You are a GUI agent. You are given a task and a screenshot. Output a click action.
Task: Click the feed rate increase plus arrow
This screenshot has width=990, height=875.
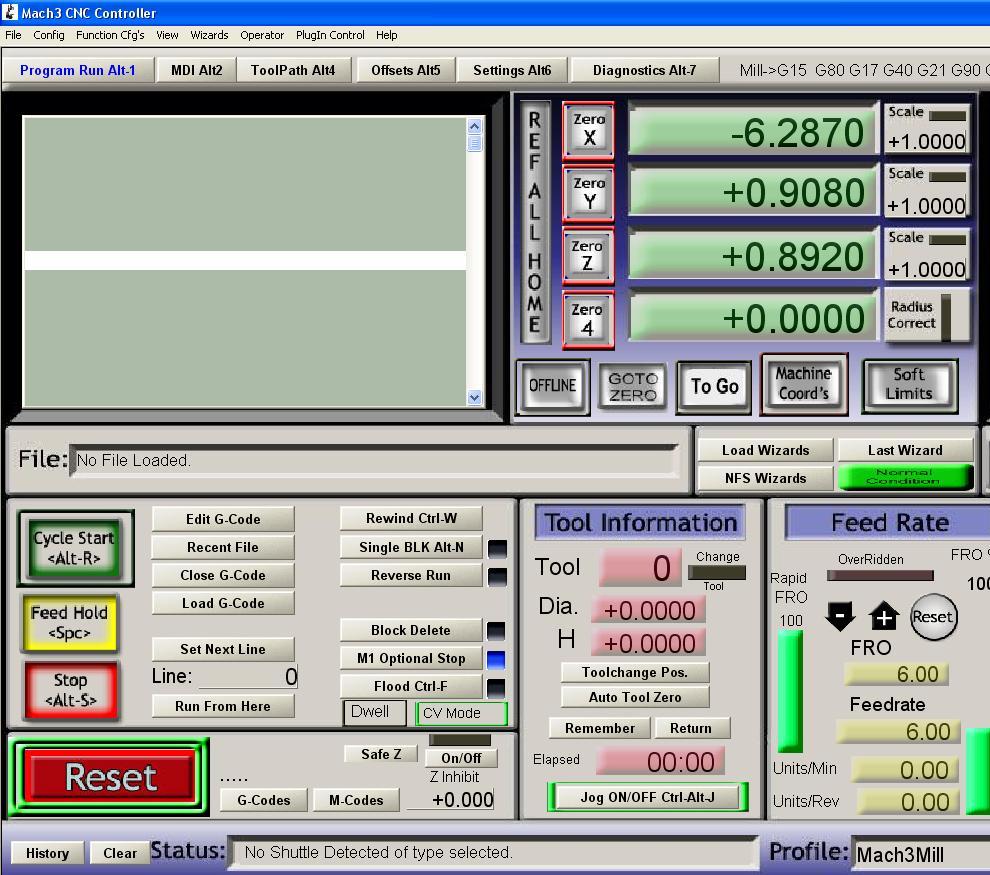coord(884,617)
